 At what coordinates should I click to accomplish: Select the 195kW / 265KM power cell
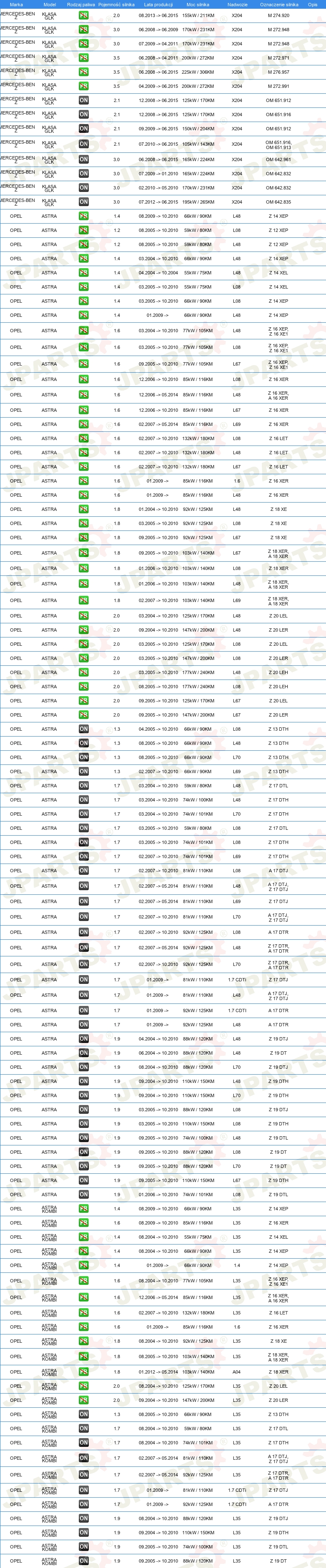198,202
